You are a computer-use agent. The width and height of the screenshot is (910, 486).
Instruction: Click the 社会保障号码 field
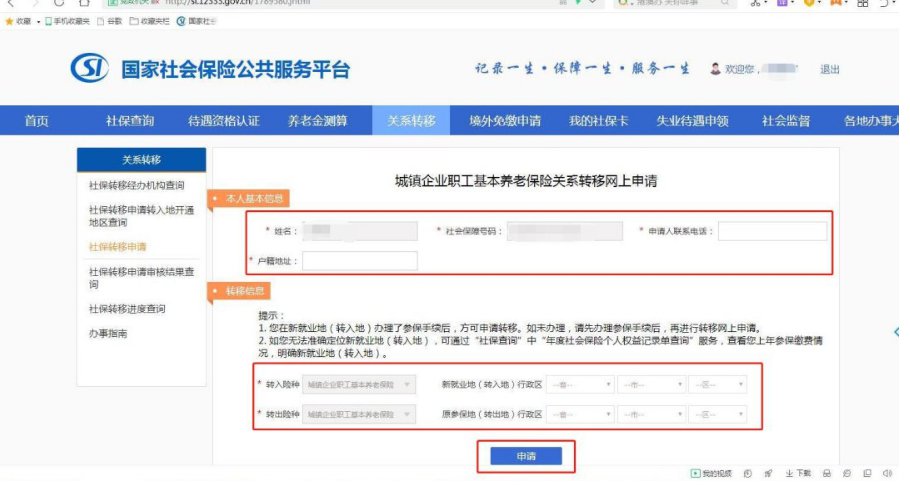tap(565, 231)
